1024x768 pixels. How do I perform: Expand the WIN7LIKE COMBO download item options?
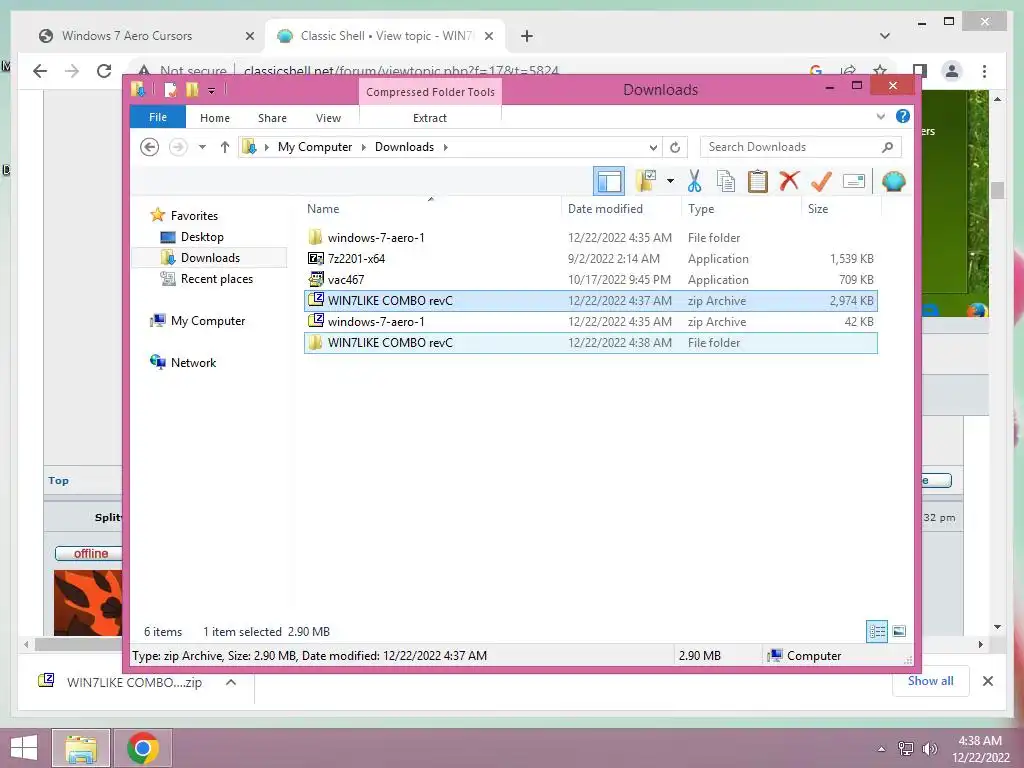pyautogui.click(x=231, y=682)
